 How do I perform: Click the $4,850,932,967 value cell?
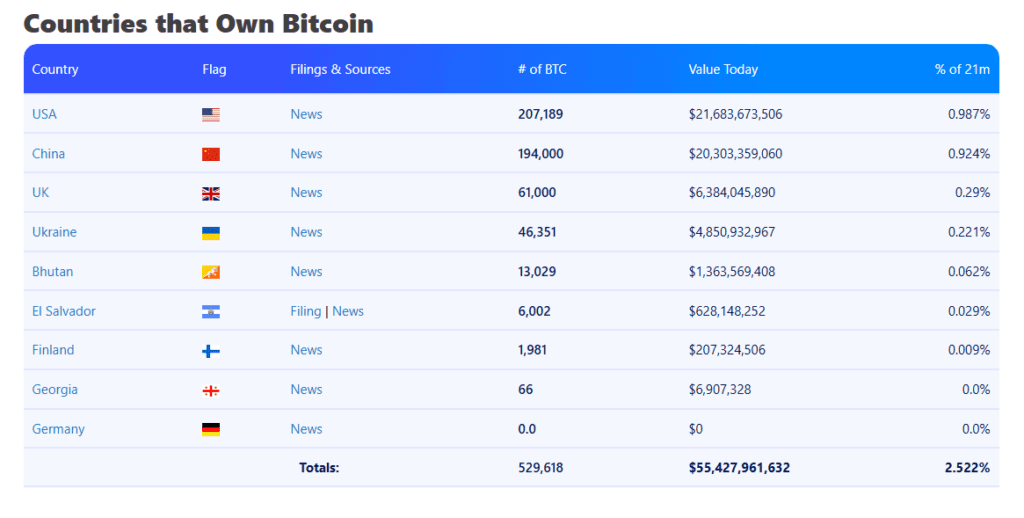click(x=732, y=232)
